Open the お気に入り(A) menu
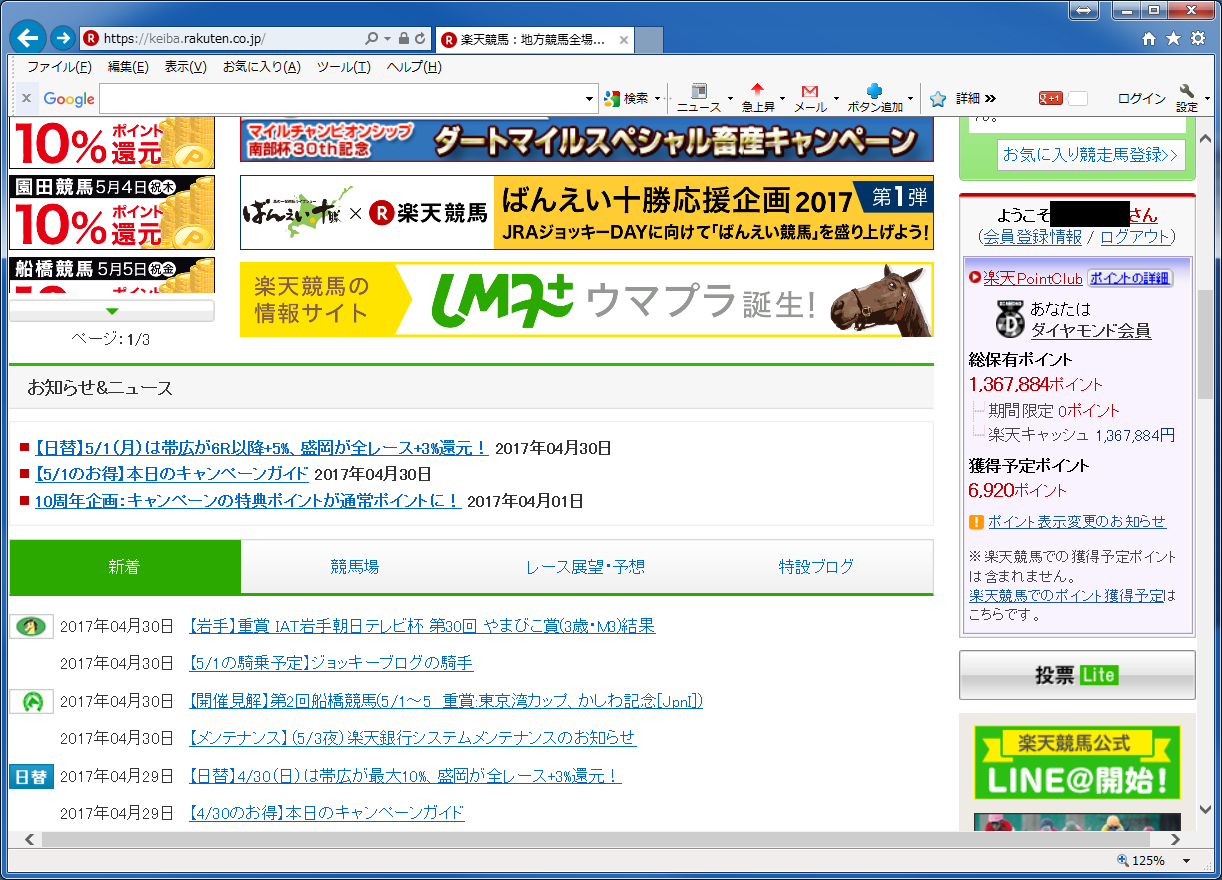This screenshot has height=880, width=1222. pos(261,67)
